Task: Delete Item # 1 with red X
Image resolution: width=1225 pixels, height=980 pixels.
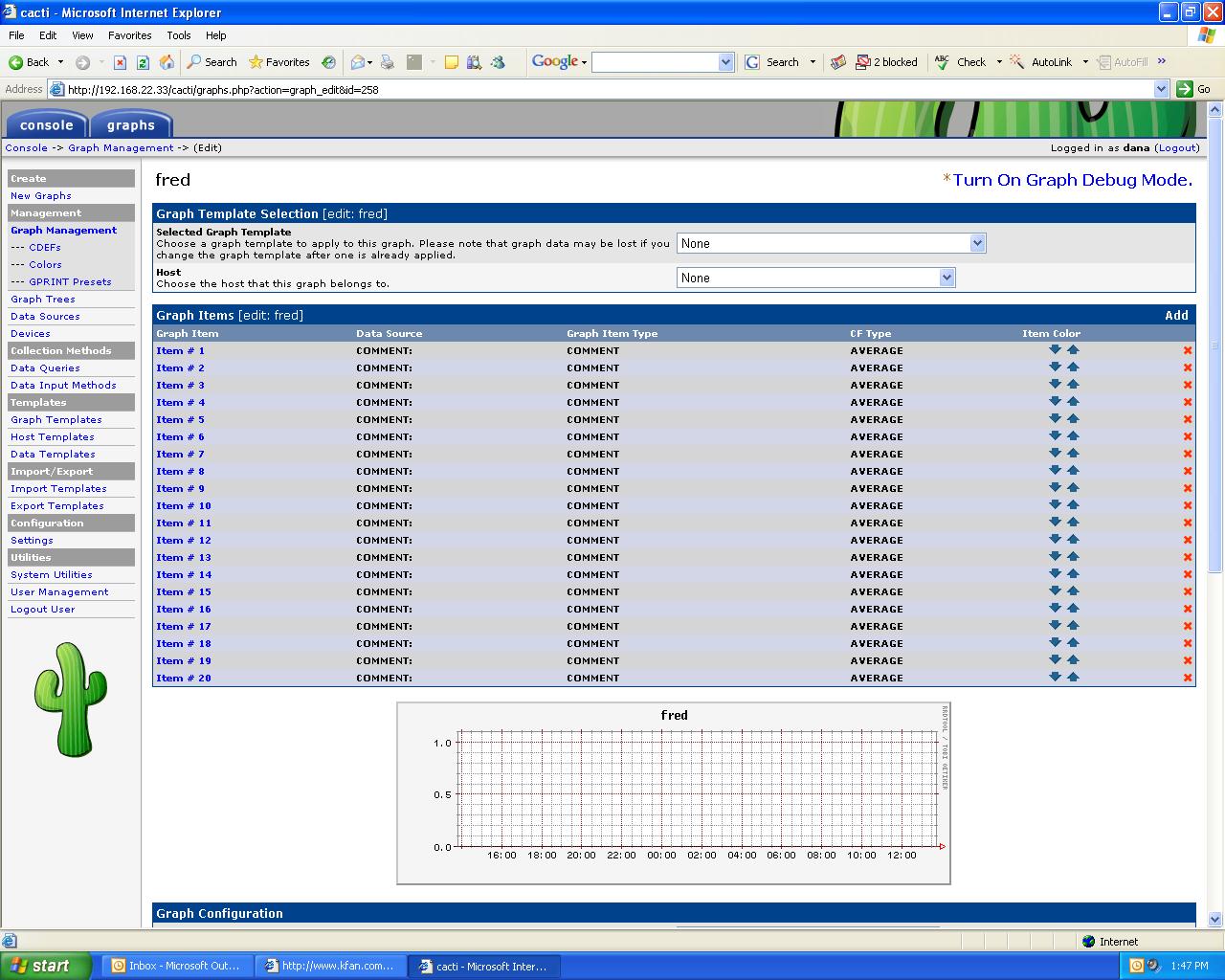Action: click(x=1188, y=350)
